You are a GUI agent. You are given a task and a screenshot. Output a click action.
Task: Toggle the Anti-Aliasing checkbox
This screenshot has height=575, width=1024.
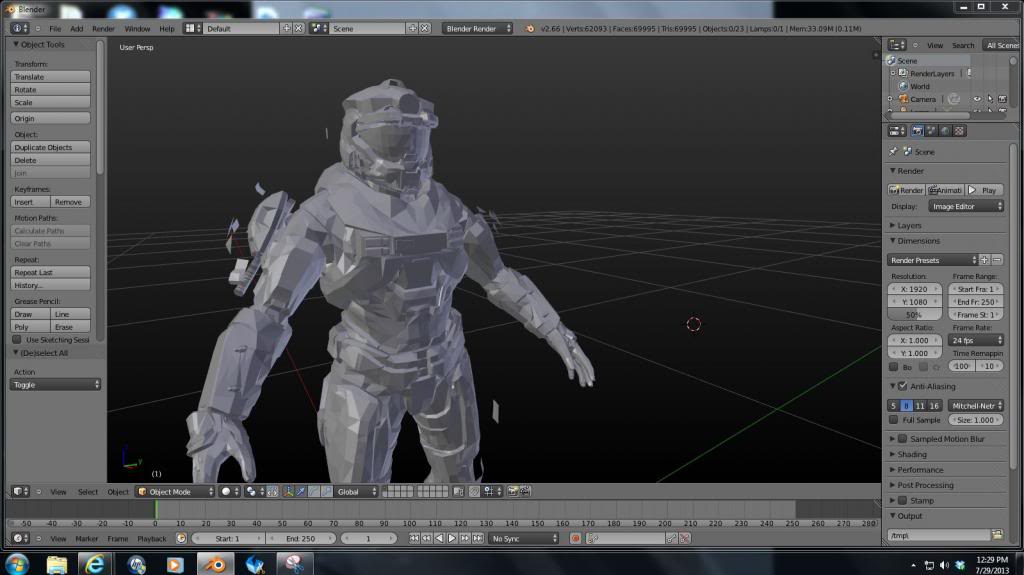point(903,386)
